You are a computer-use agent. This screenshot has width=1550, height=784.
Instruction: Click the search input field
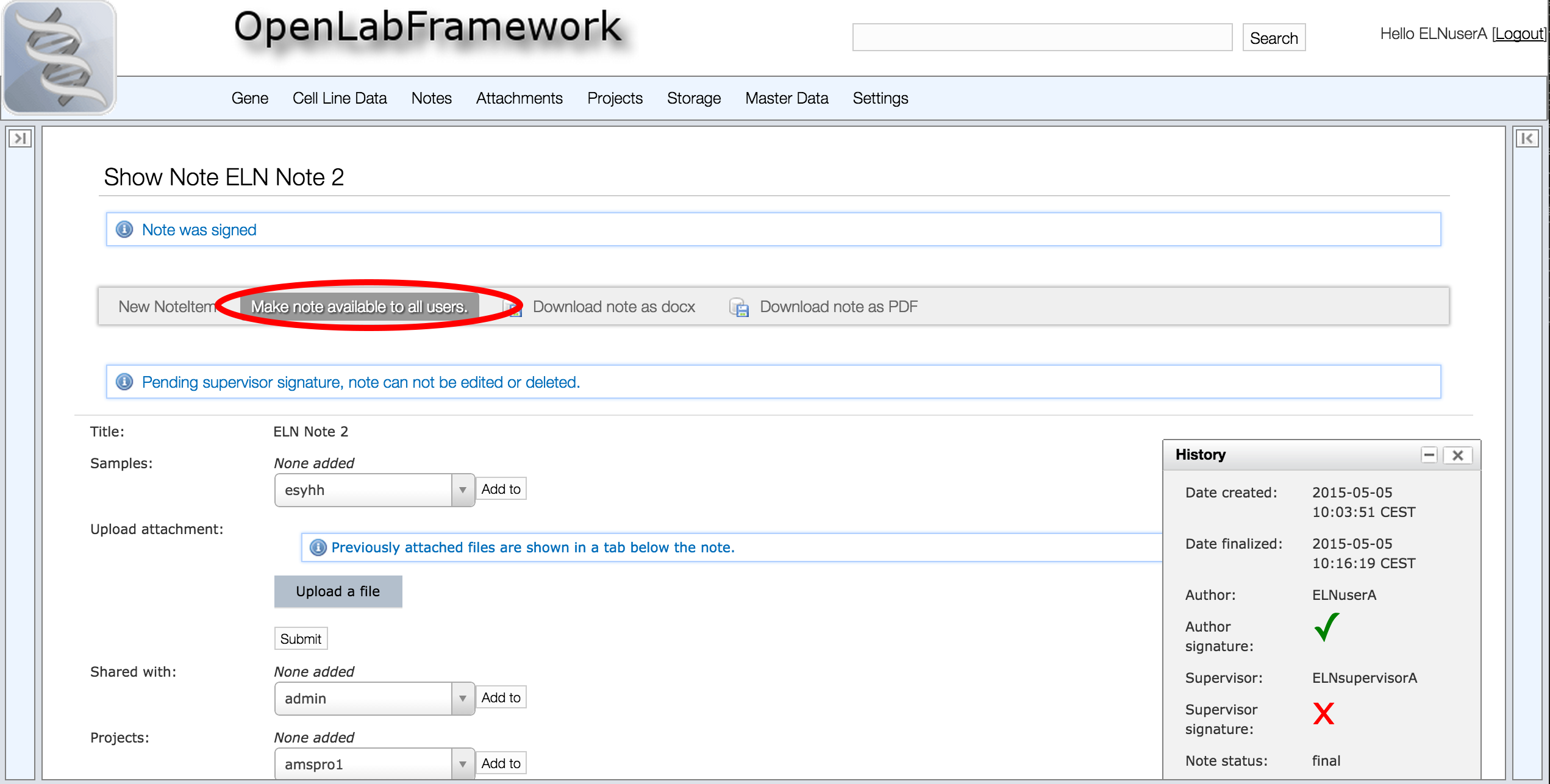pyautogui.click(x=1041, y=38)
